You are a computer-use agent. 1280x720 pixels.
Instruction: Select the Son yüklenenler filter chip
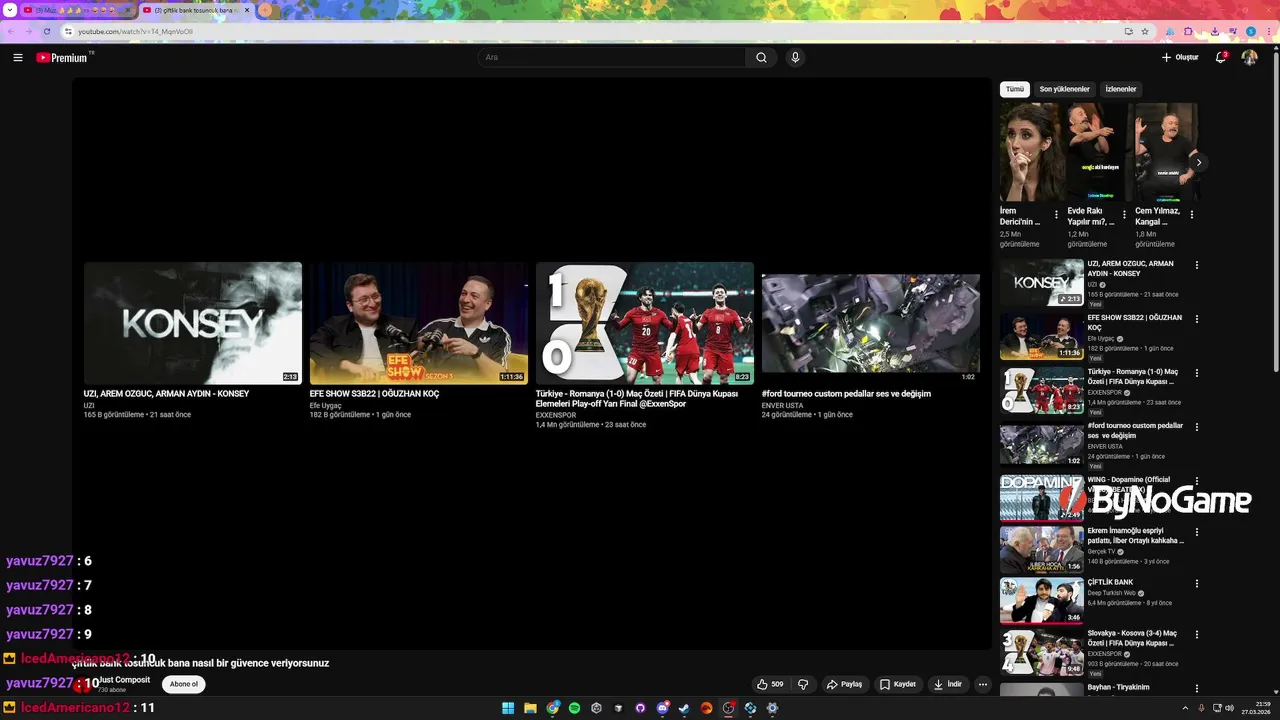point(1064,89)
